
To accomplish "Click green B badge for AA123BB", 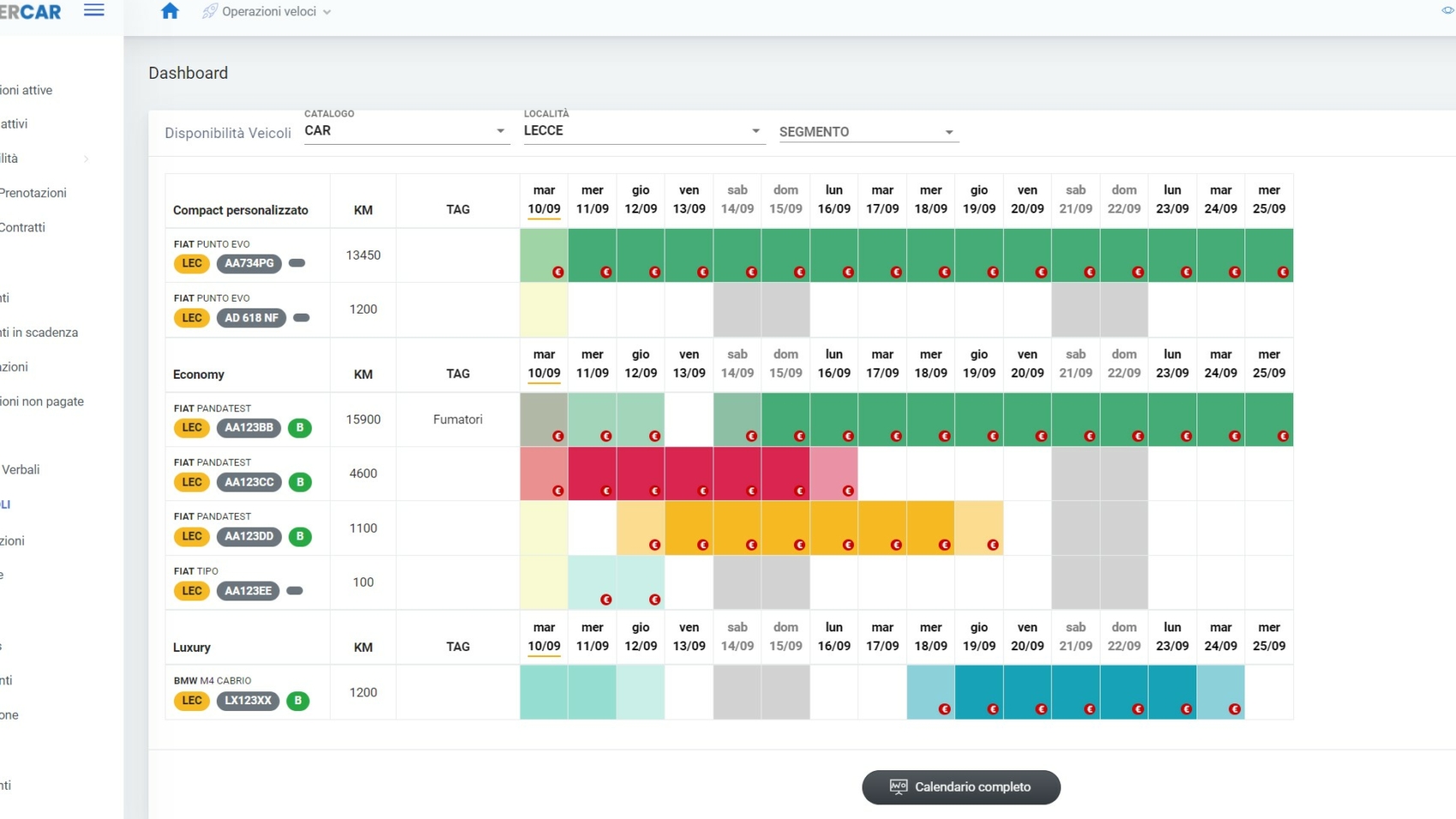I will coord(300,427).
